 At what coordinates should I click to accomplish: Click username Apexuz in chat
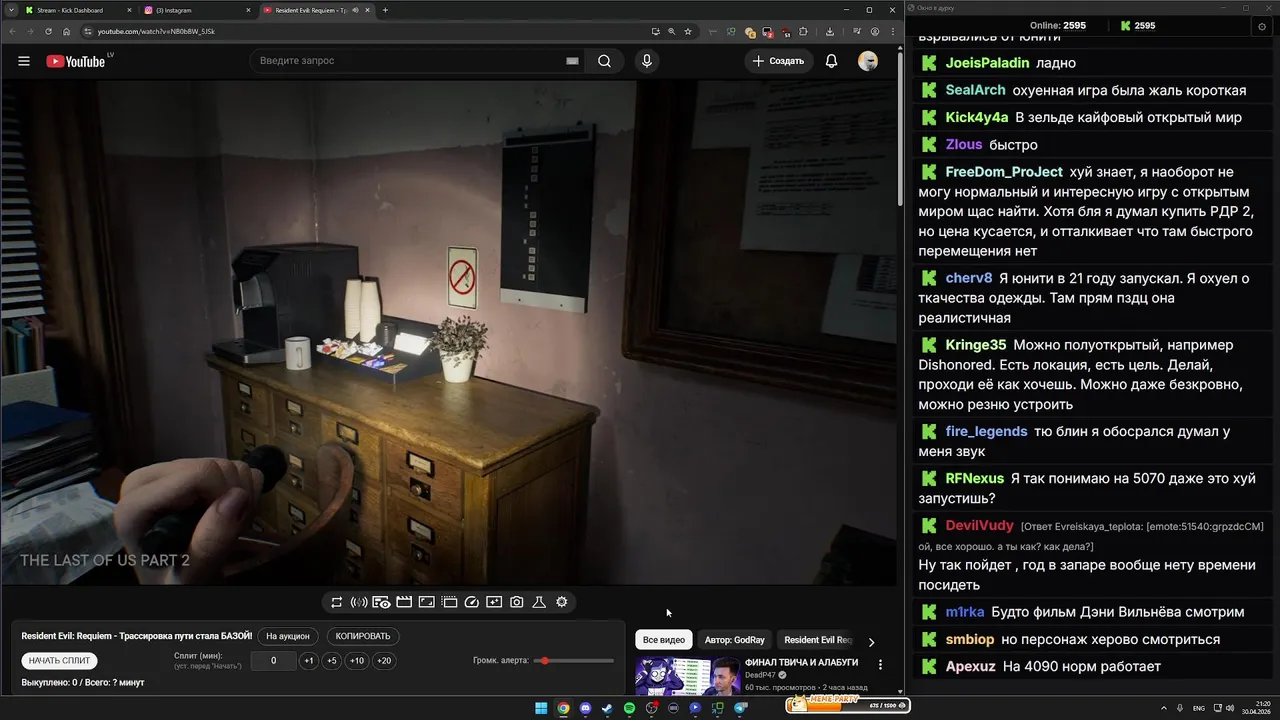tap(971, 666)
